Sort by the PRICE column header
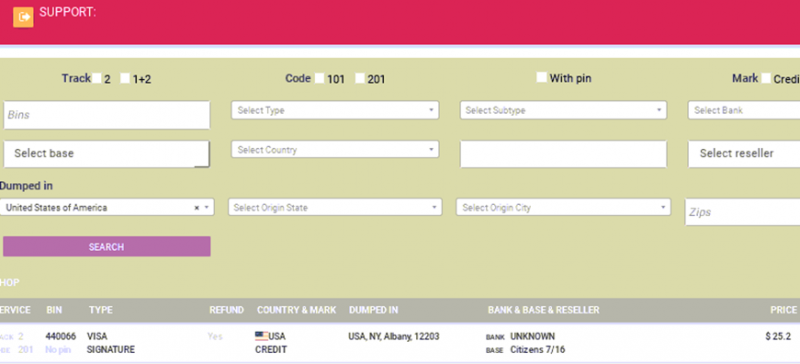 [x=783, y=310]
